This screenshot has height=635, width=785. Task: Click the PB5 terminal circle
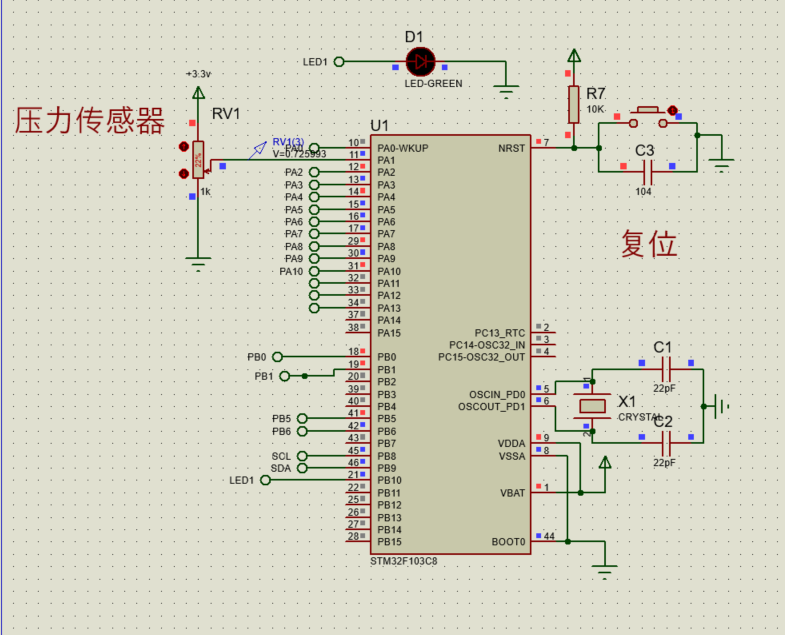[302, 418]
